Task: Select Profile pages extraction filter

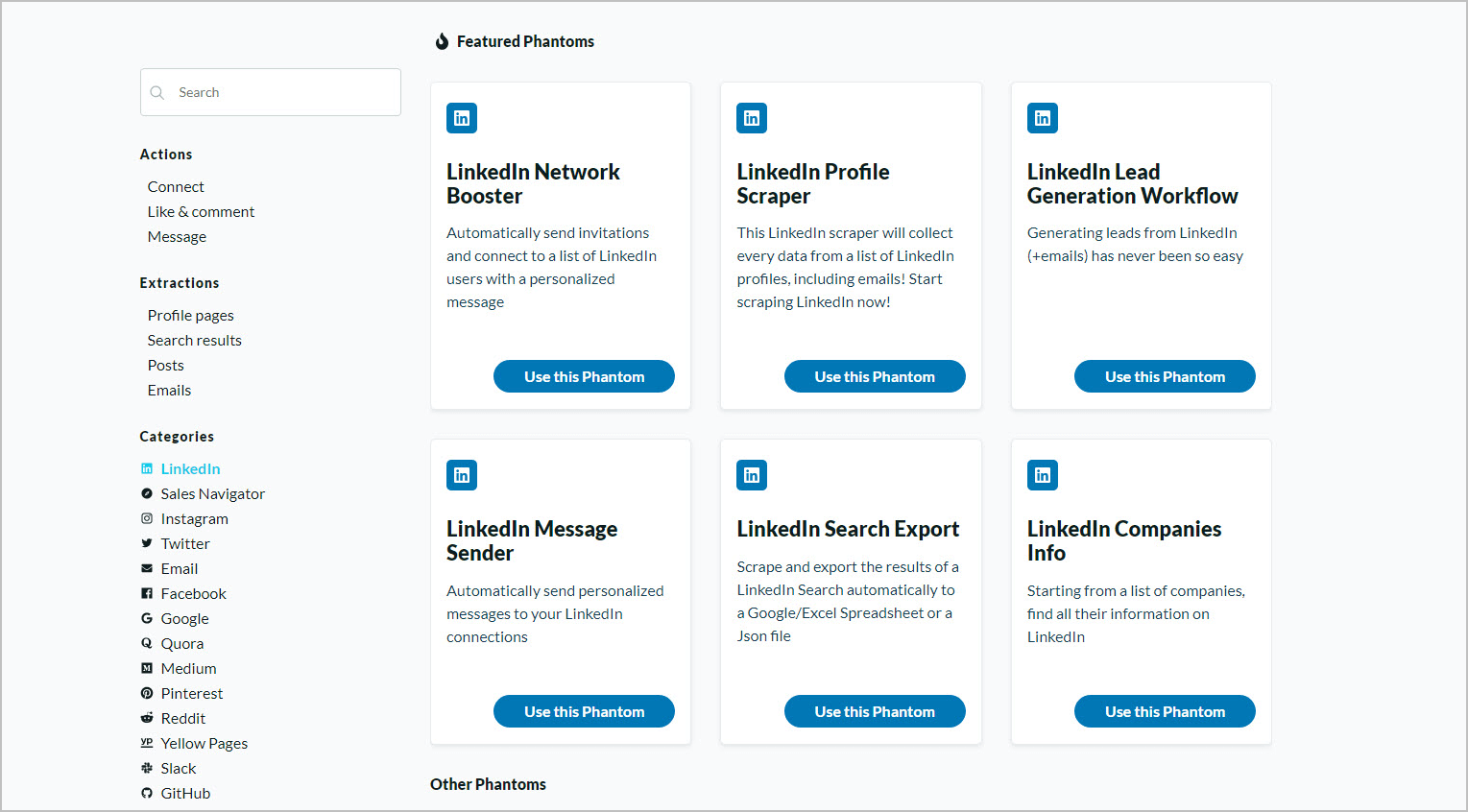Action: coord(190,316)
